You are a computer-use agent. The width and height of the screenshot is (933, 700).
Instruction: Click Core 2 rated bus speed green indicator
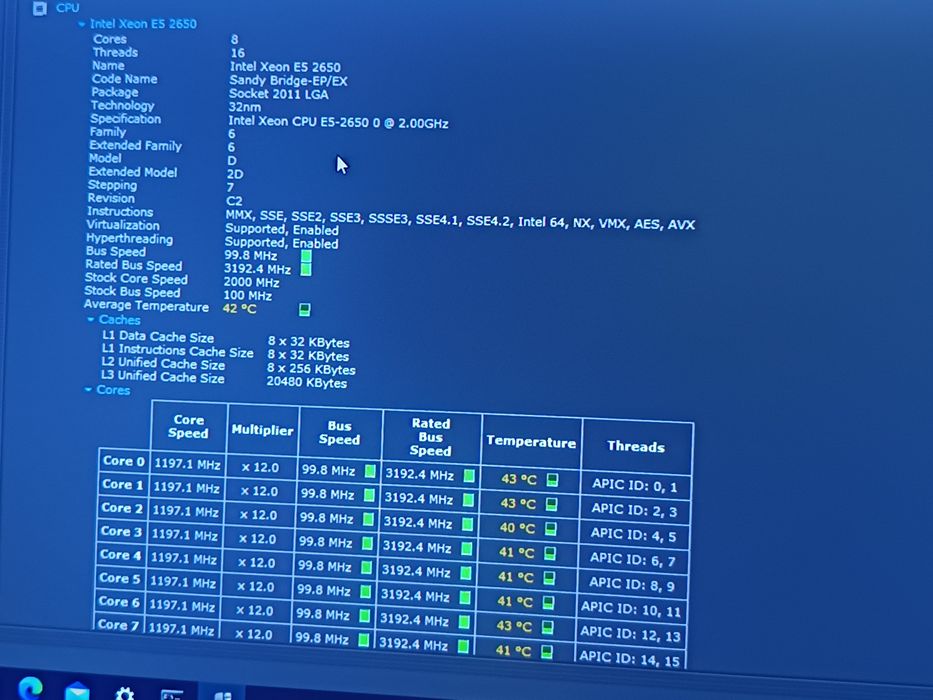(x=467, y=524)
